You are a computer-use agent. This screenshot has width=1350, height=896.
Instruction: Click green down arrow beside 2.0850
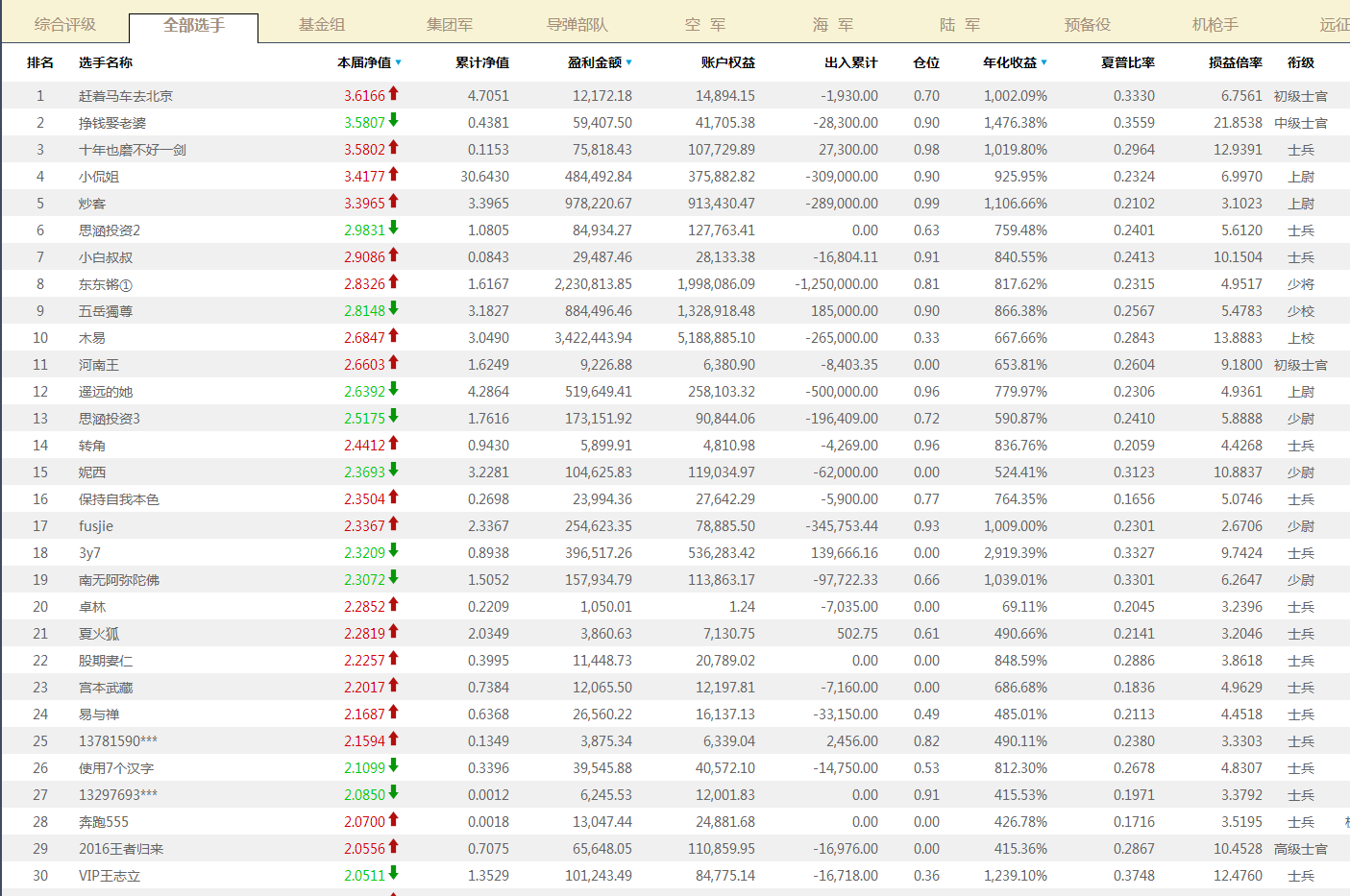coord(393,793)
